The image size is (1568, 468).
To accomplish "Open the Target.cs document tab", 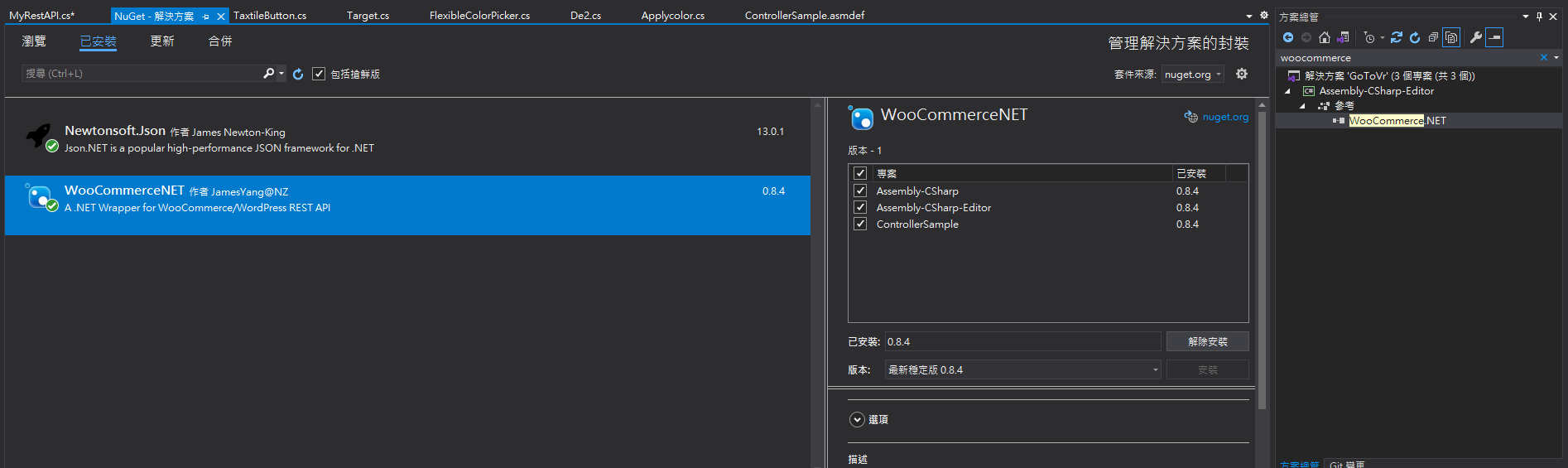I will [368, 16].
